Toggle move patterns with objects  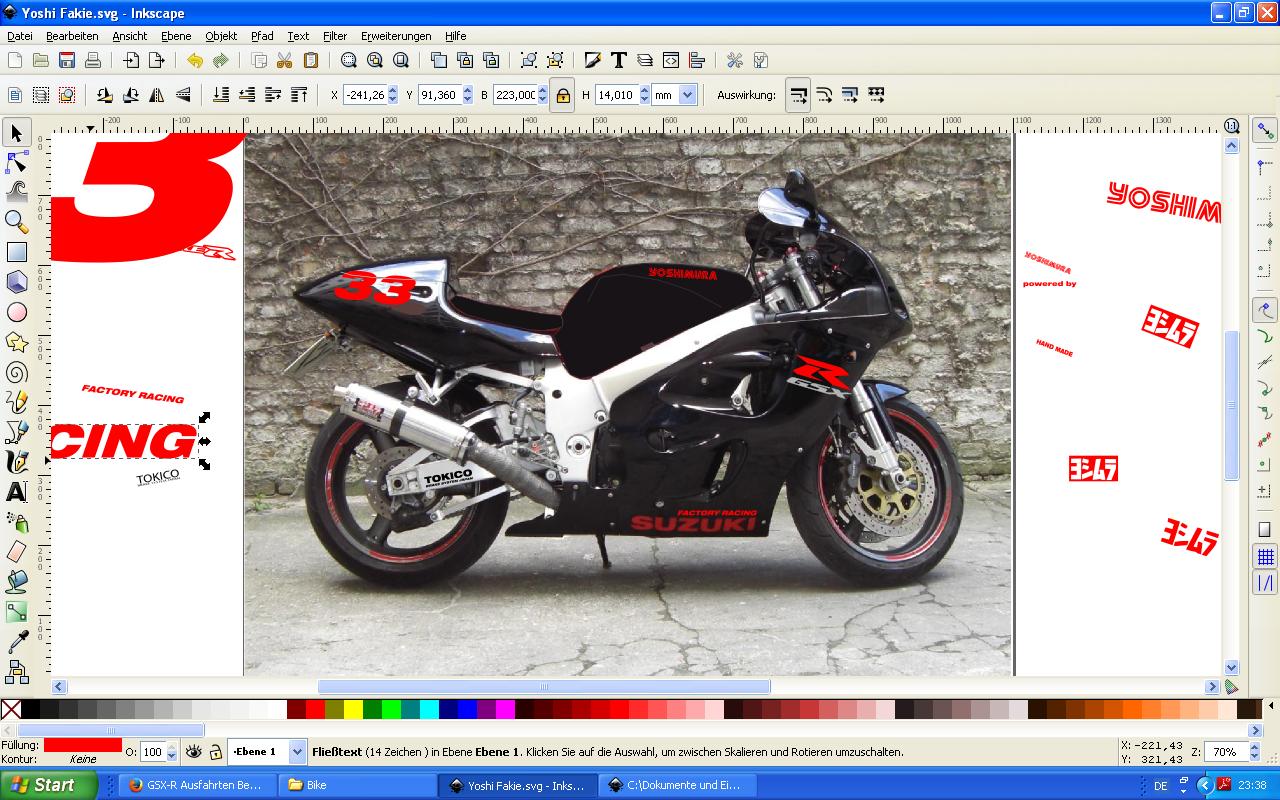[876, 95]
